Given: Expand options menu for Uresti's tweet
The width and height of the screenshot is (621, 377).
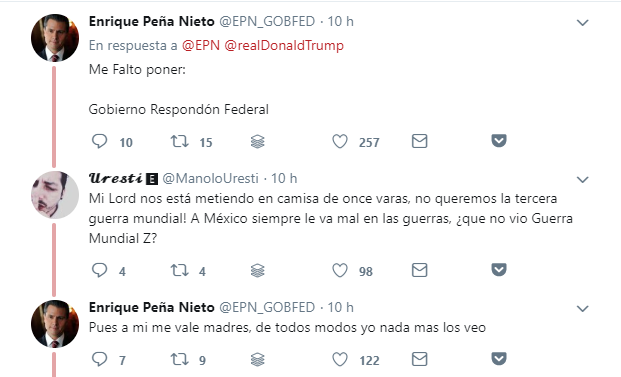Looking at the screenshot, I should point(582,179).
